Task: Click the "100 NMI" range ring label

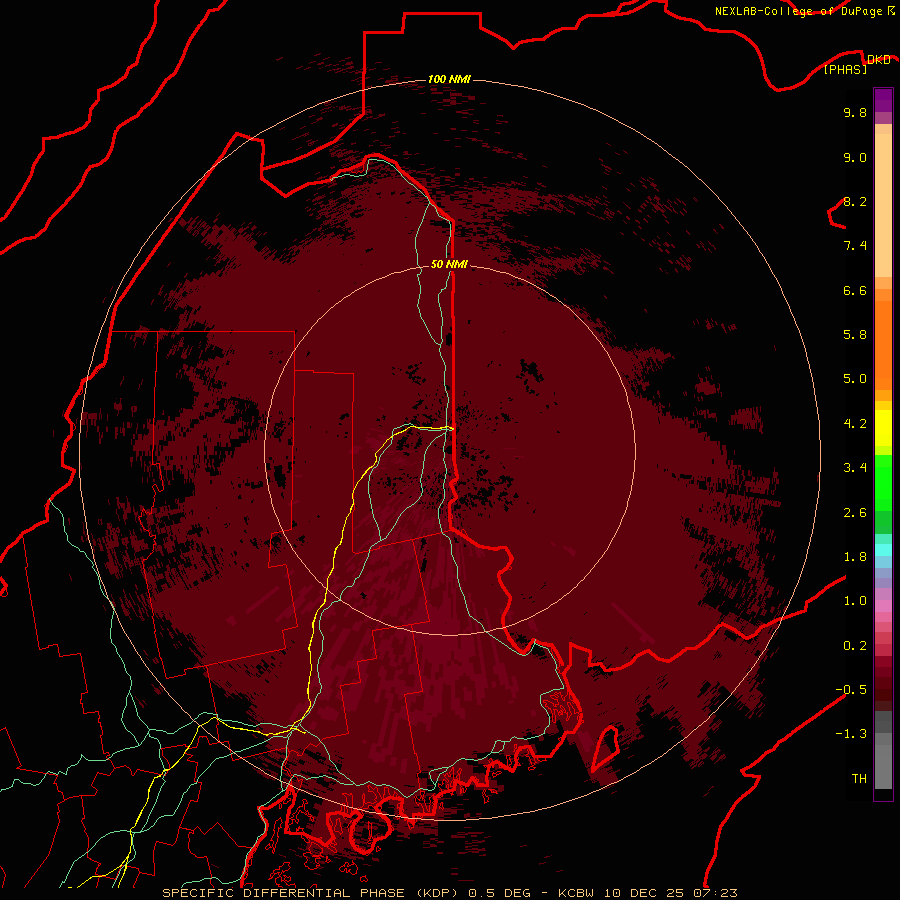Action: [449, 79]
